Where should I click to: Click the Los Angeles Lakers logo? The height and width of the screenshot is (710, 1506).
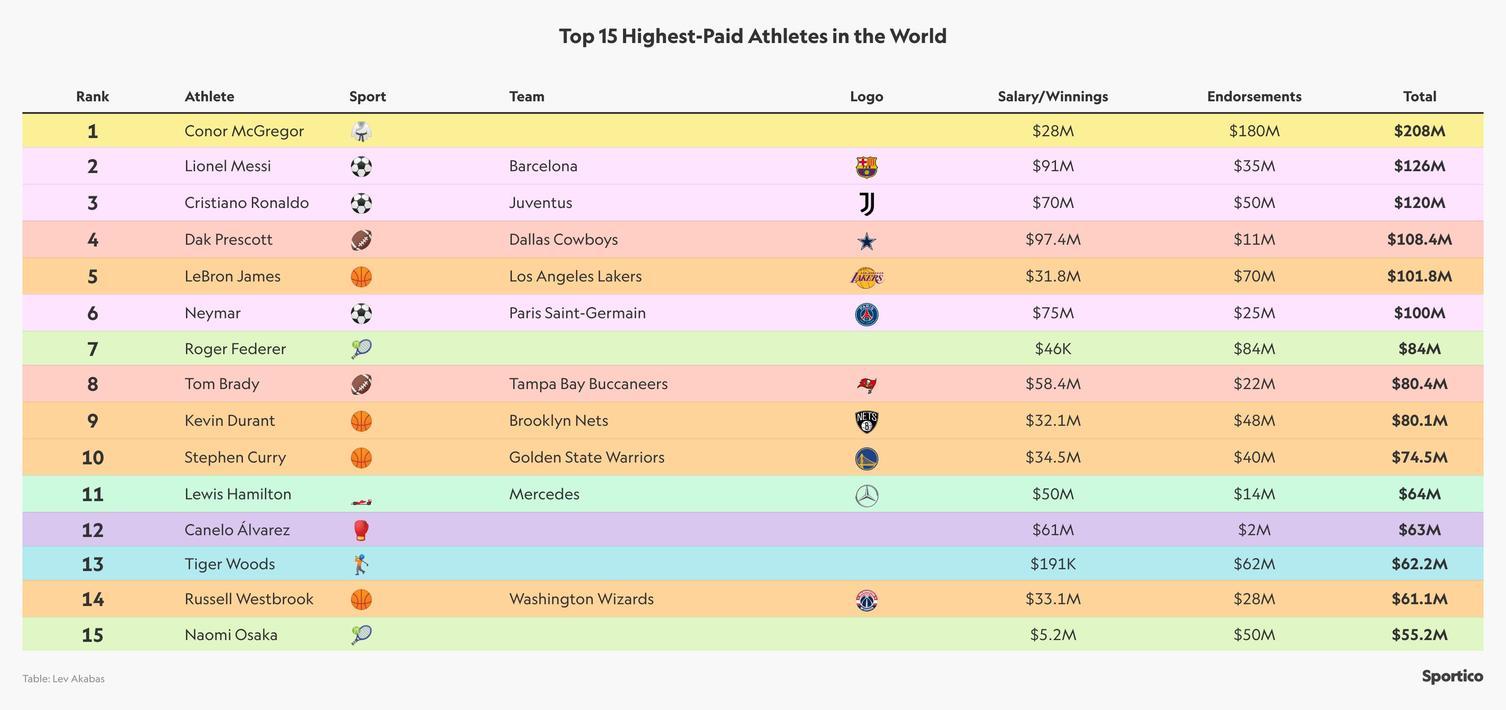tap(866, 277)
